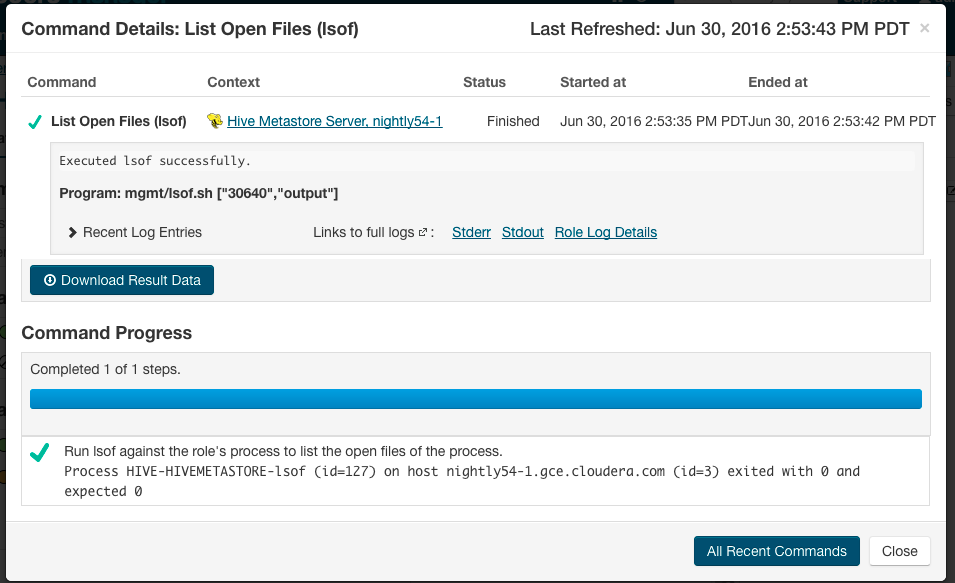Screen dimensions: 955x583
Task: Click the Command column header
Action: point(62,82)
